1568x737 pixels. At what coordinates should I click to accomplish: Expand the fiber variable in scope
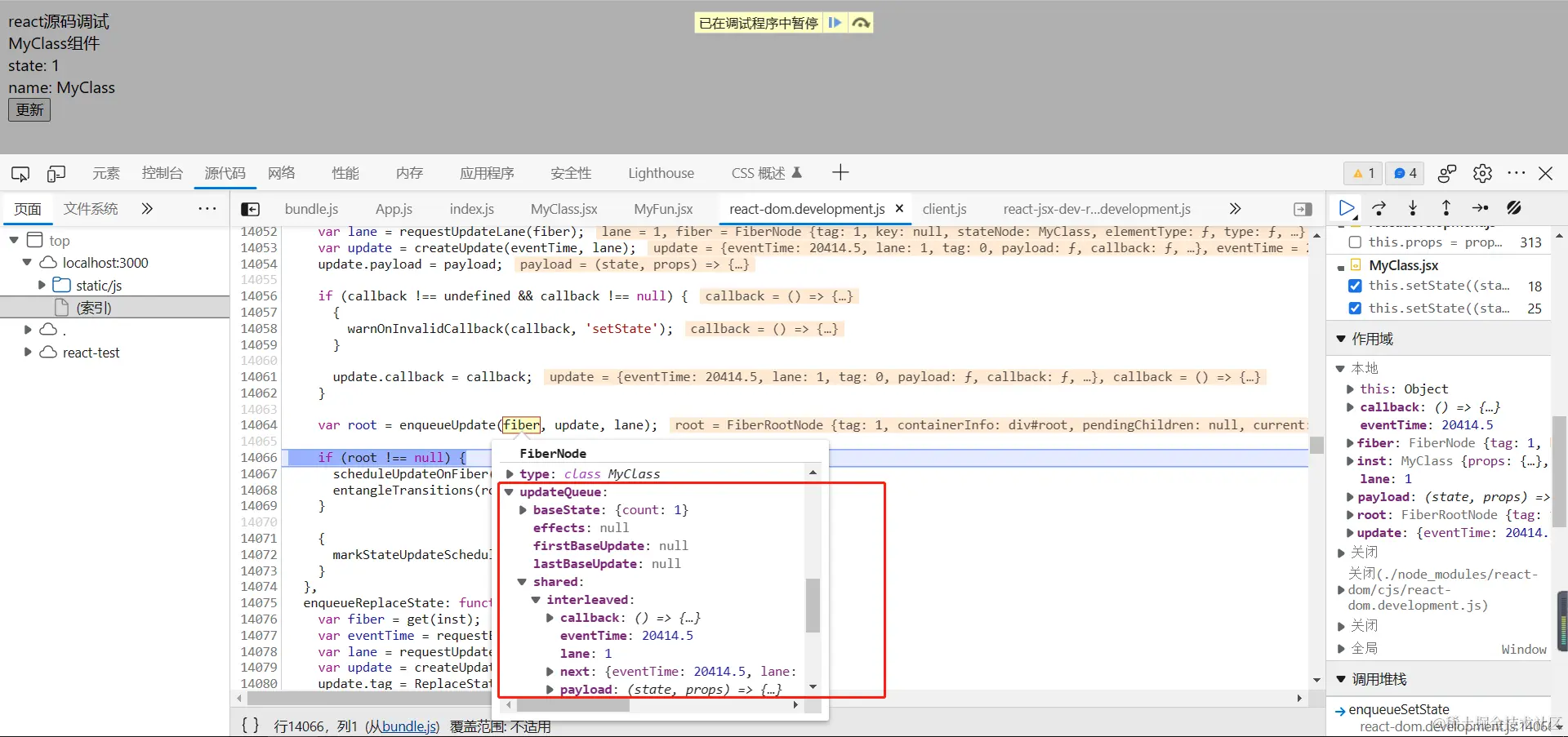tap(1350, 443)
